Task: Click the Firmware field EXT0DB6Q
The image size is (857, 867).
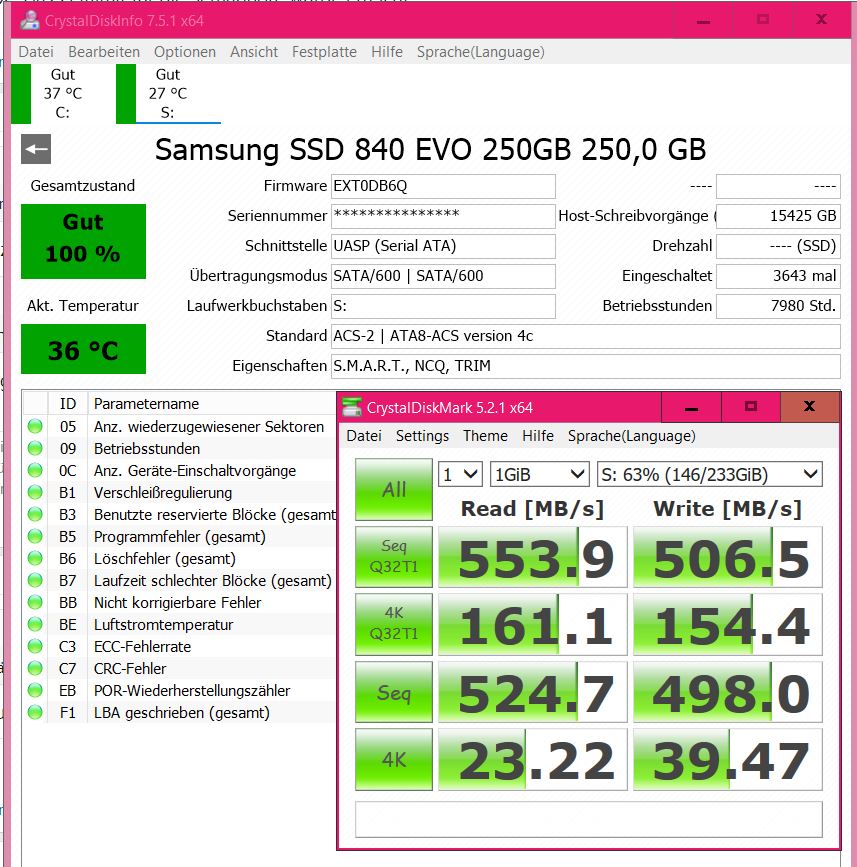Action: click(x=443, y=186)
